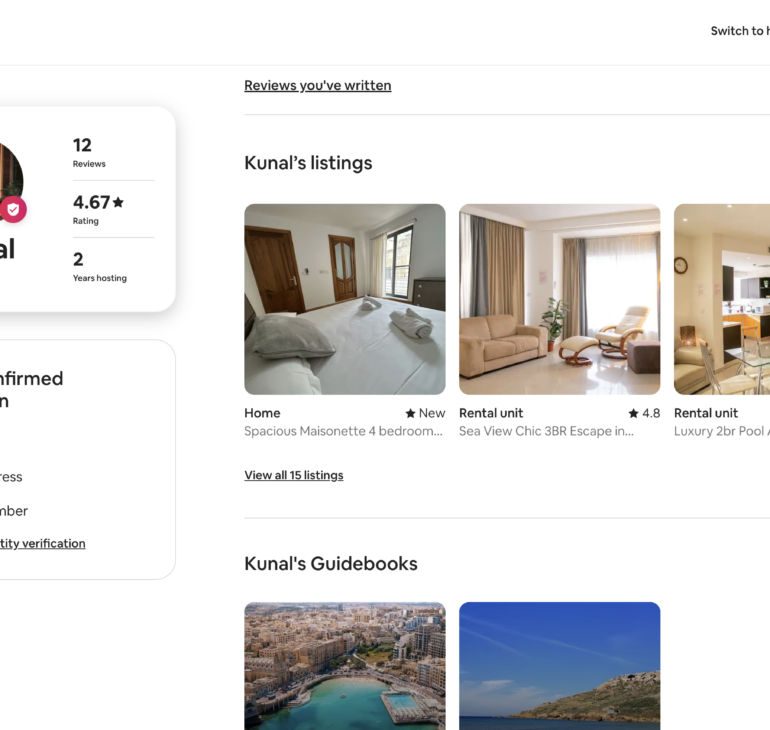The image size is (770, 730).
Task: Open the Spacious Maisonette bedroom photo
Action: click(345, 299)
